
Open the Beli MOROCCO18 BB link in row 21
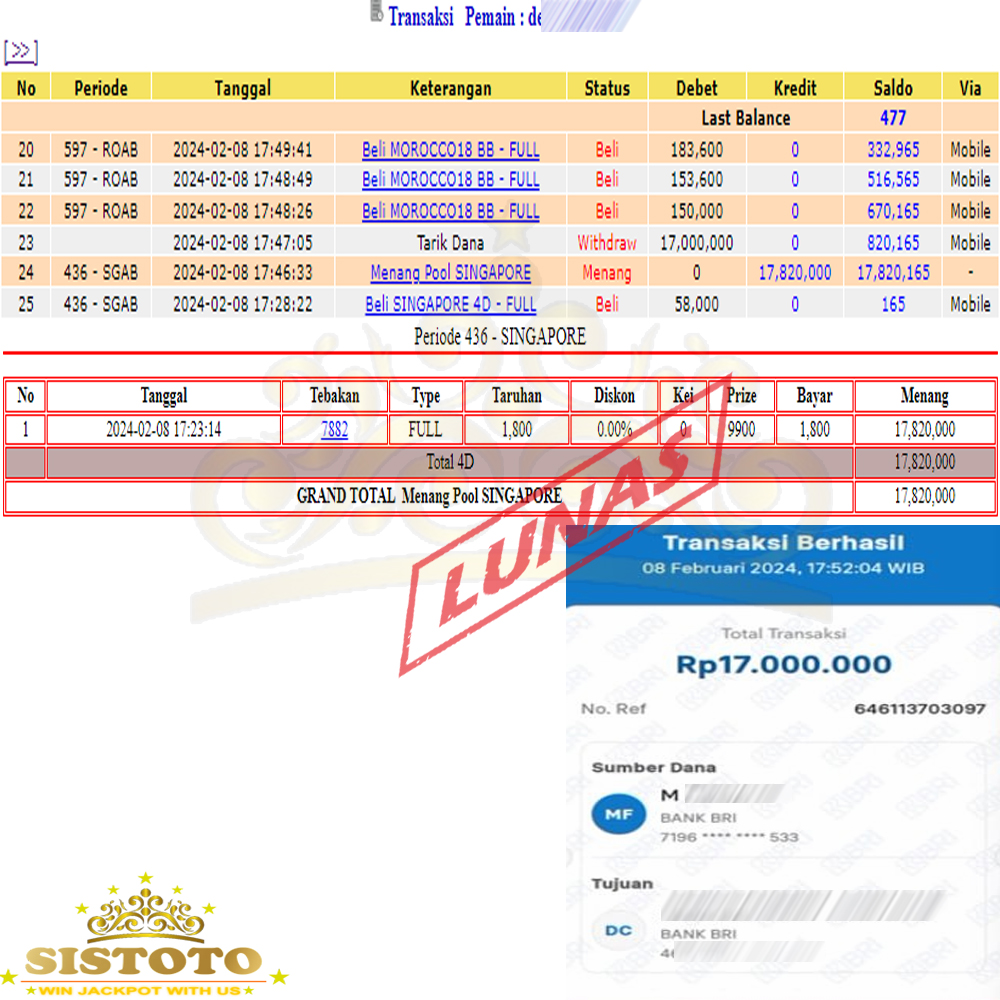coord(450,180)
